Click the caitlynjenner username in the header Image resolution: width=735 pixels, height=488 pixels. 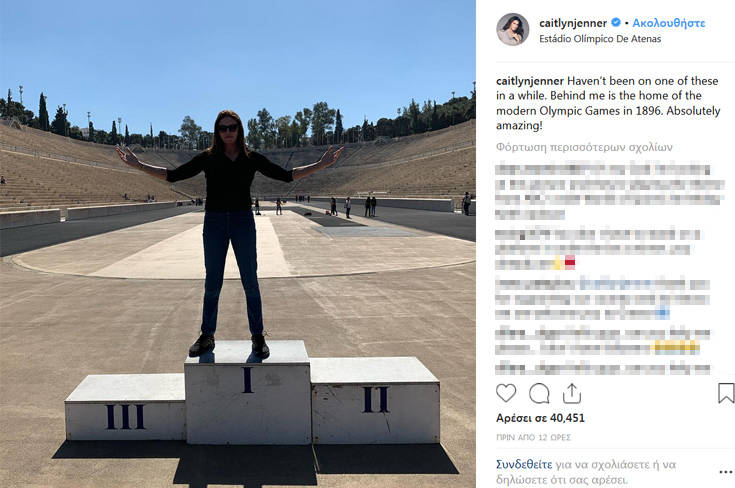(x=573, y=23)
